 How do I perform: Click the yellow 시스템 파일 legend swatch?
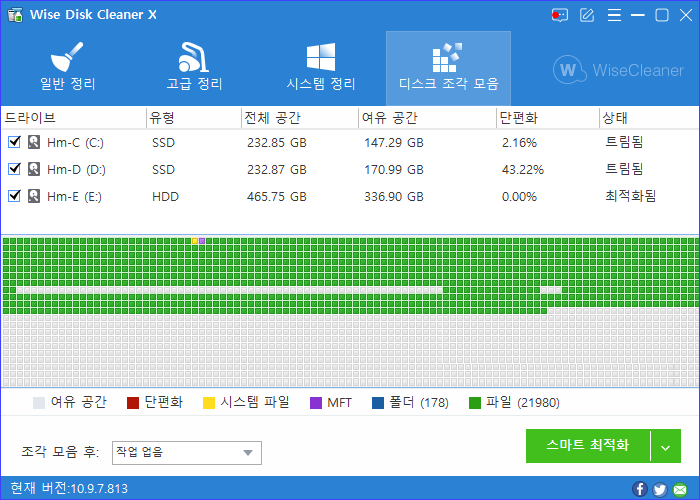[x=209, y=403]
